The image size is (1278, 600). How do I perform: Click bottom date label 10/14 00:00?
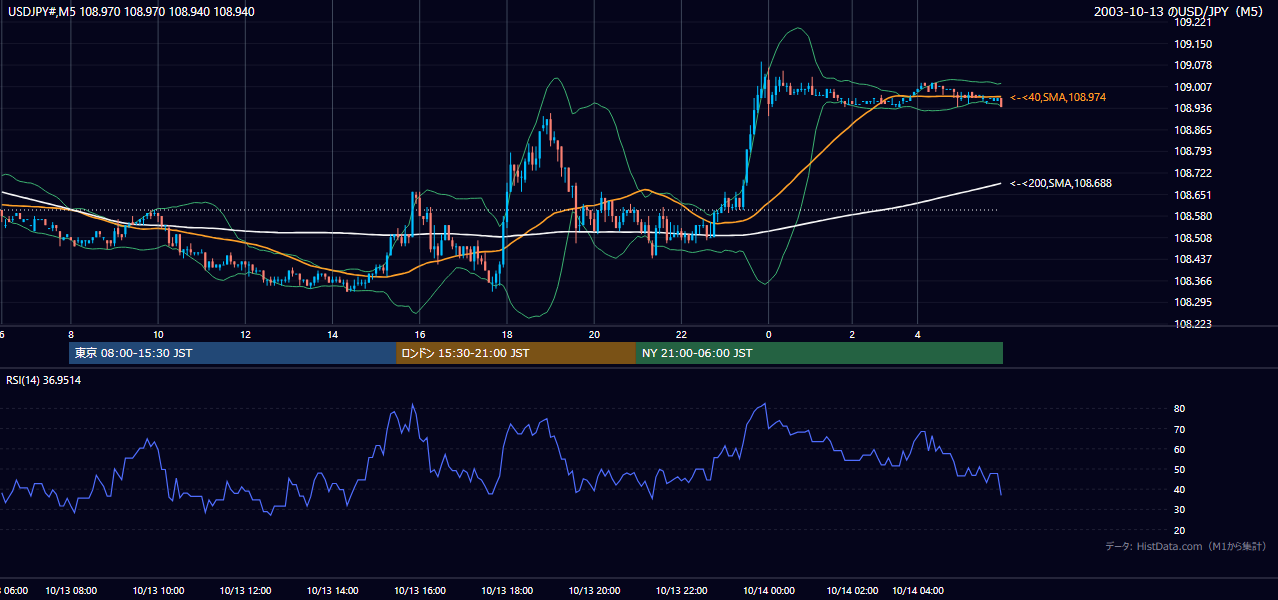pos(770,590)
